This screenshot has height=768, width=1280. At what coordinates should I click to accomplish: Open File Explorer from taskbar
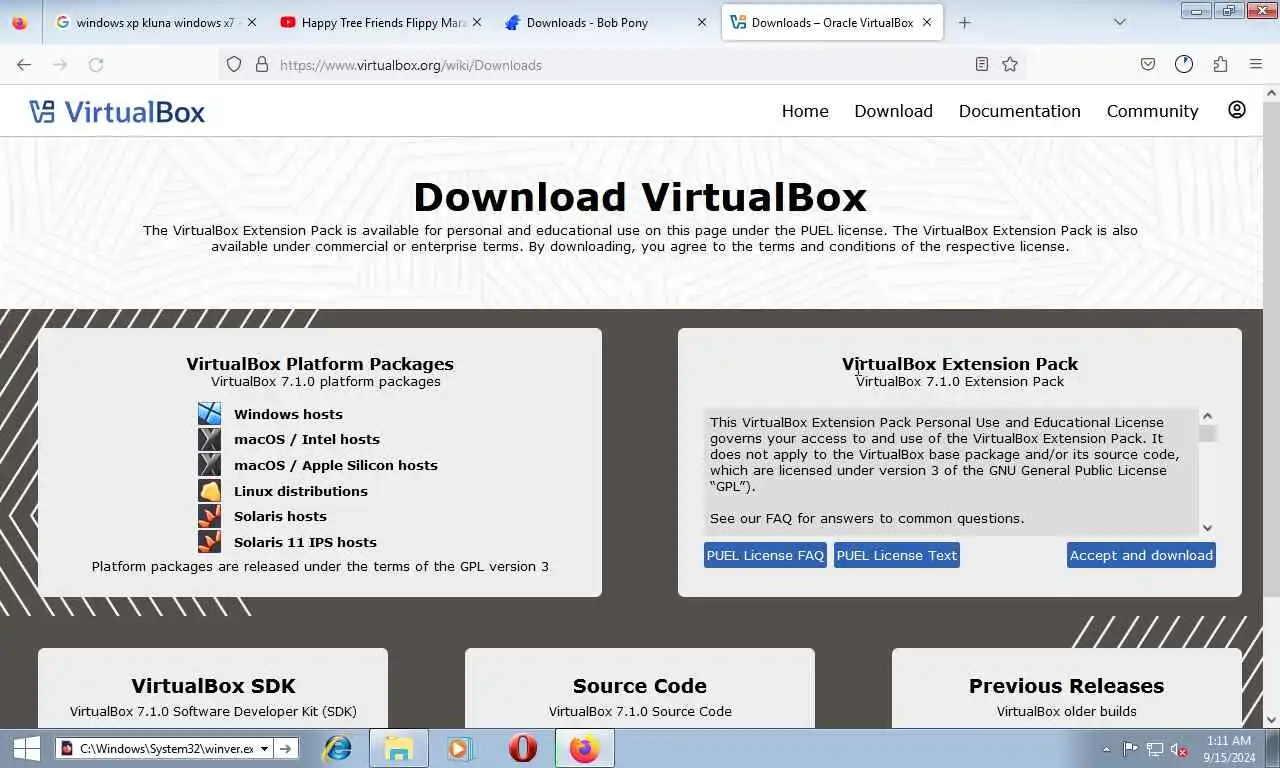pyautogui.click(x=399, y=748)
